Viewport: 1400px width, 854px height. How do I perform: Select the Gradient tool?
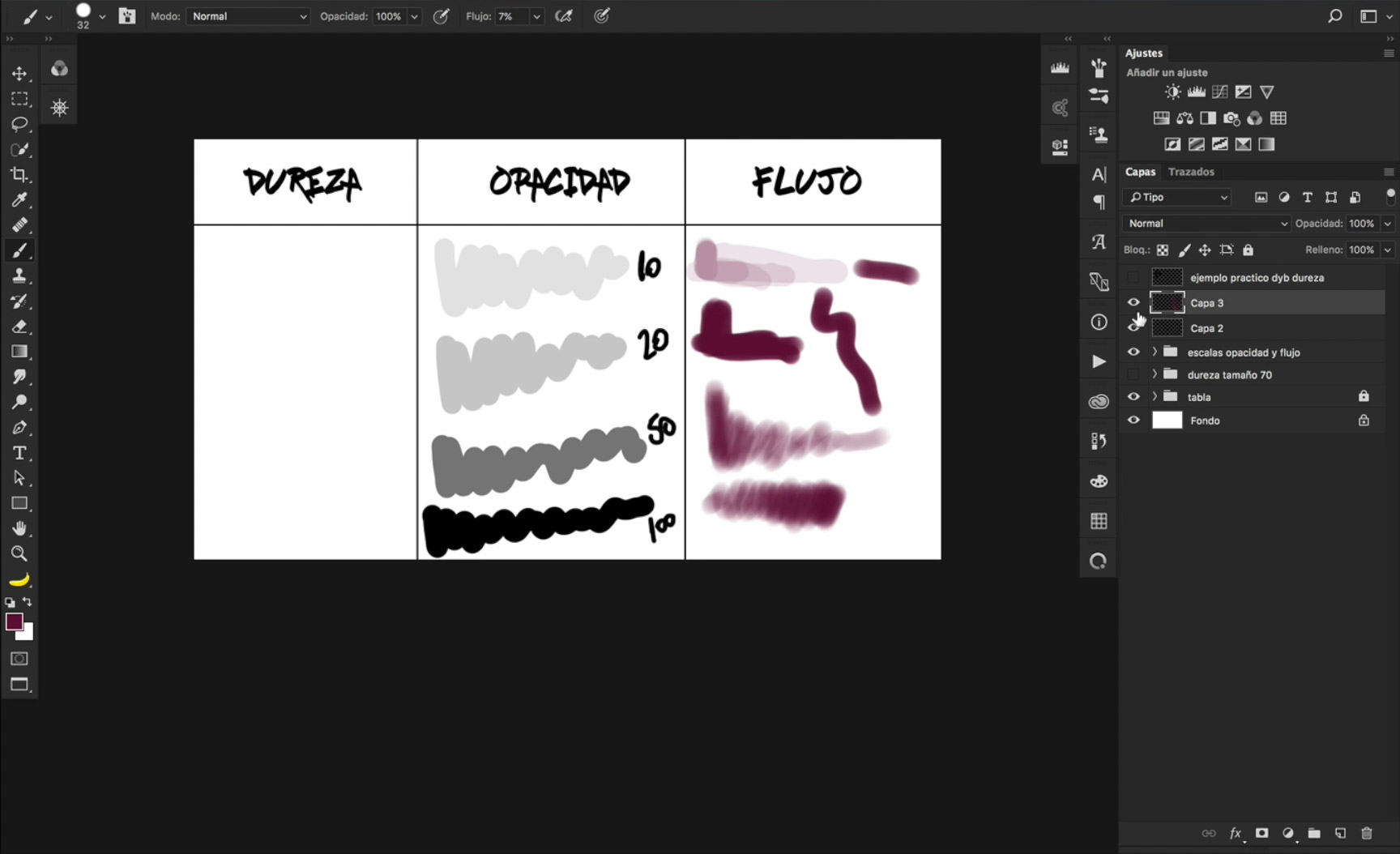[x=19, y=352]
